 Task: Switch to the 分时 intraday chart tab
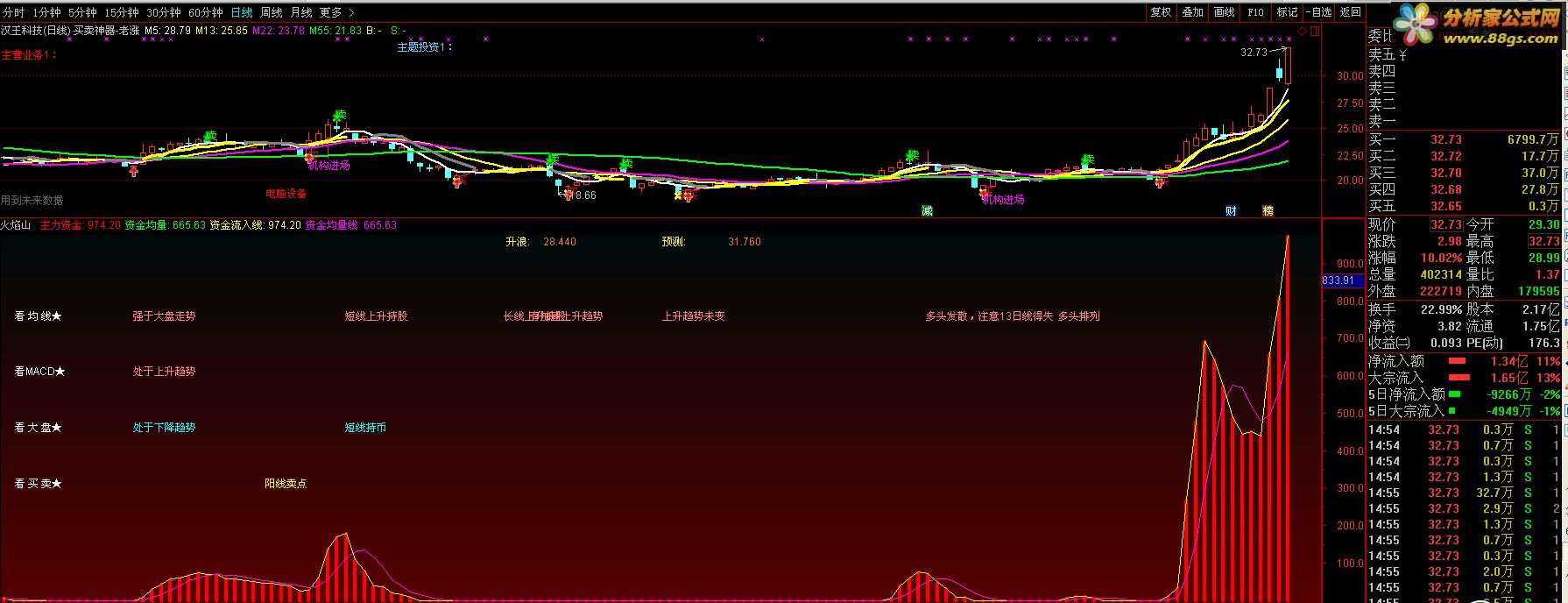point(14,12)
